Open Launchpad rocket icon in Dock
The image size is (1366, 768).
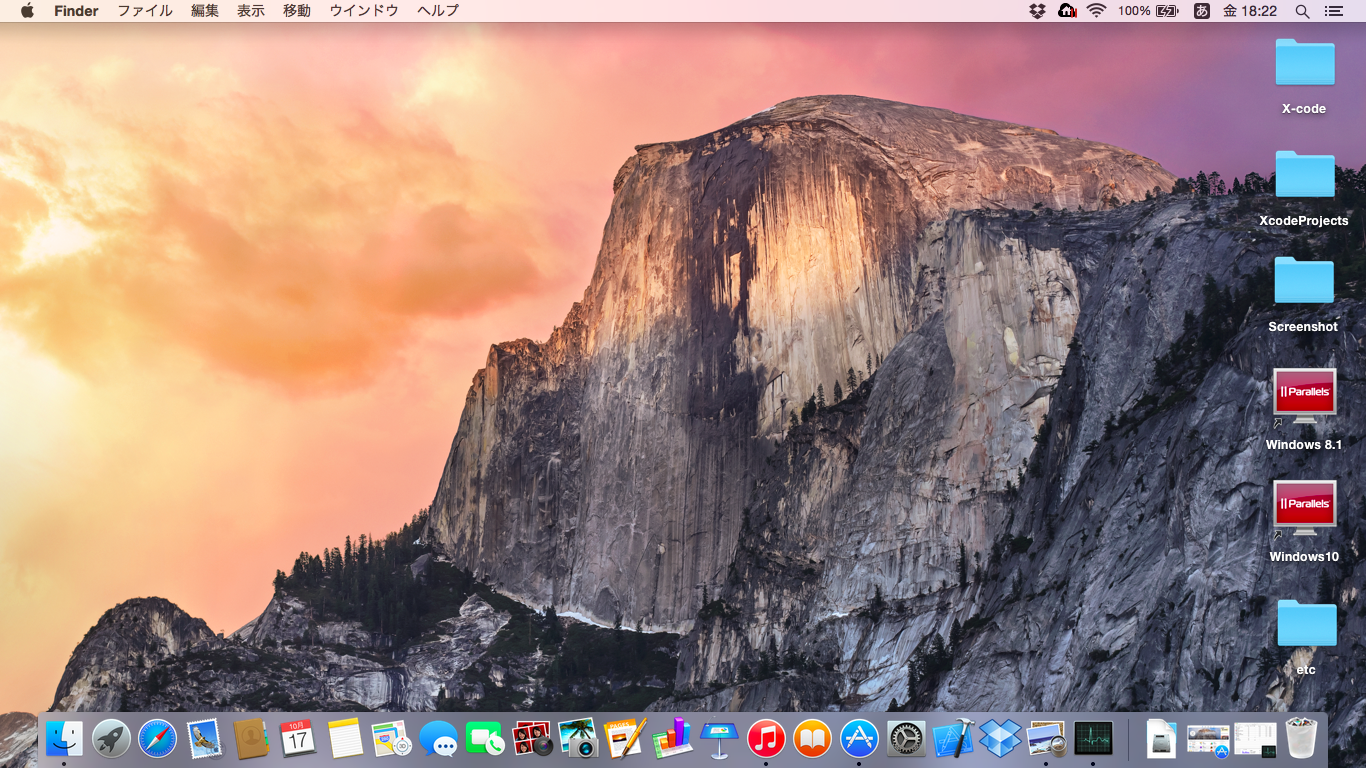point(111,739)
